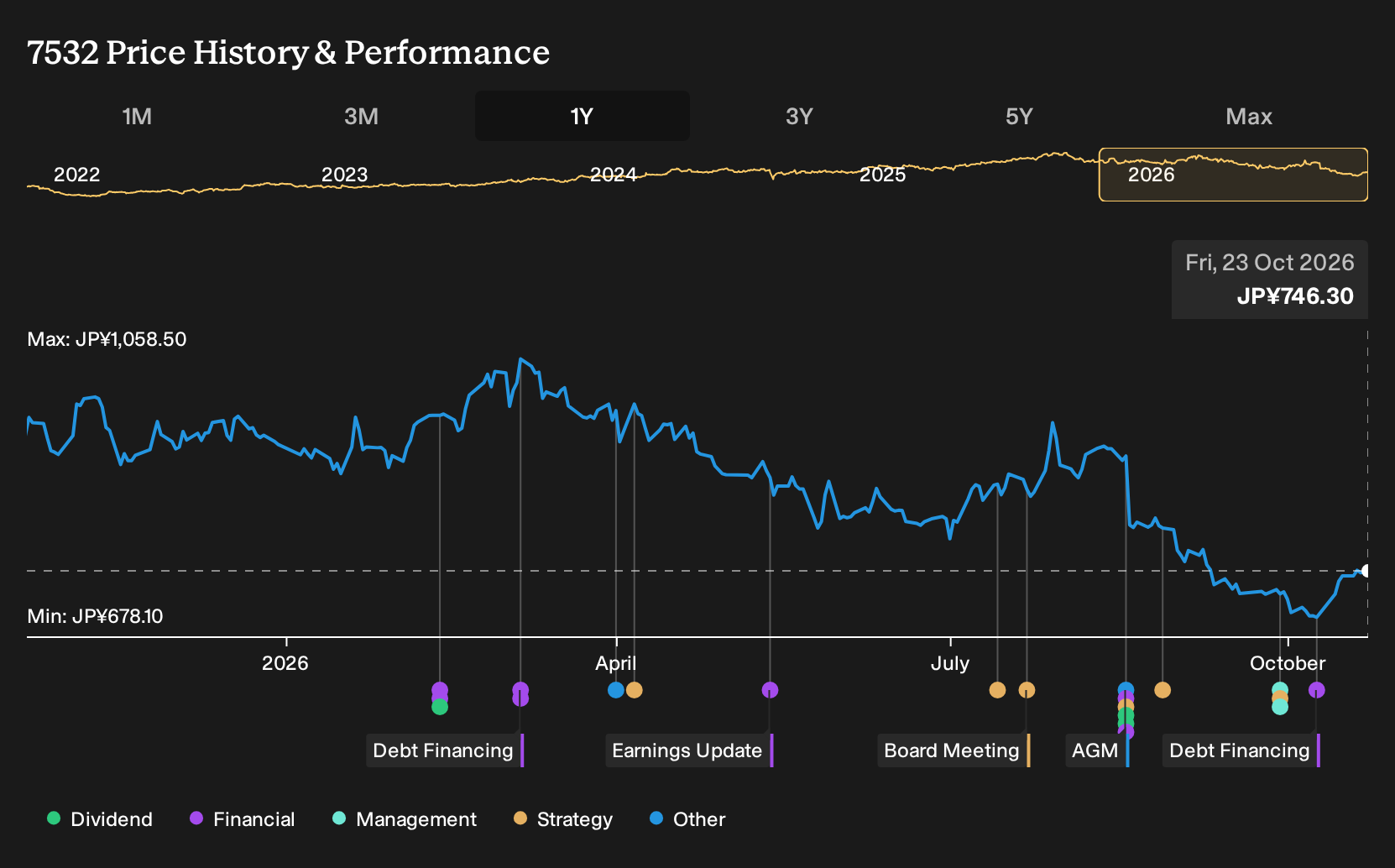Open the Board Meeting event label
The image size is (1395, 868).
(954, 750)
